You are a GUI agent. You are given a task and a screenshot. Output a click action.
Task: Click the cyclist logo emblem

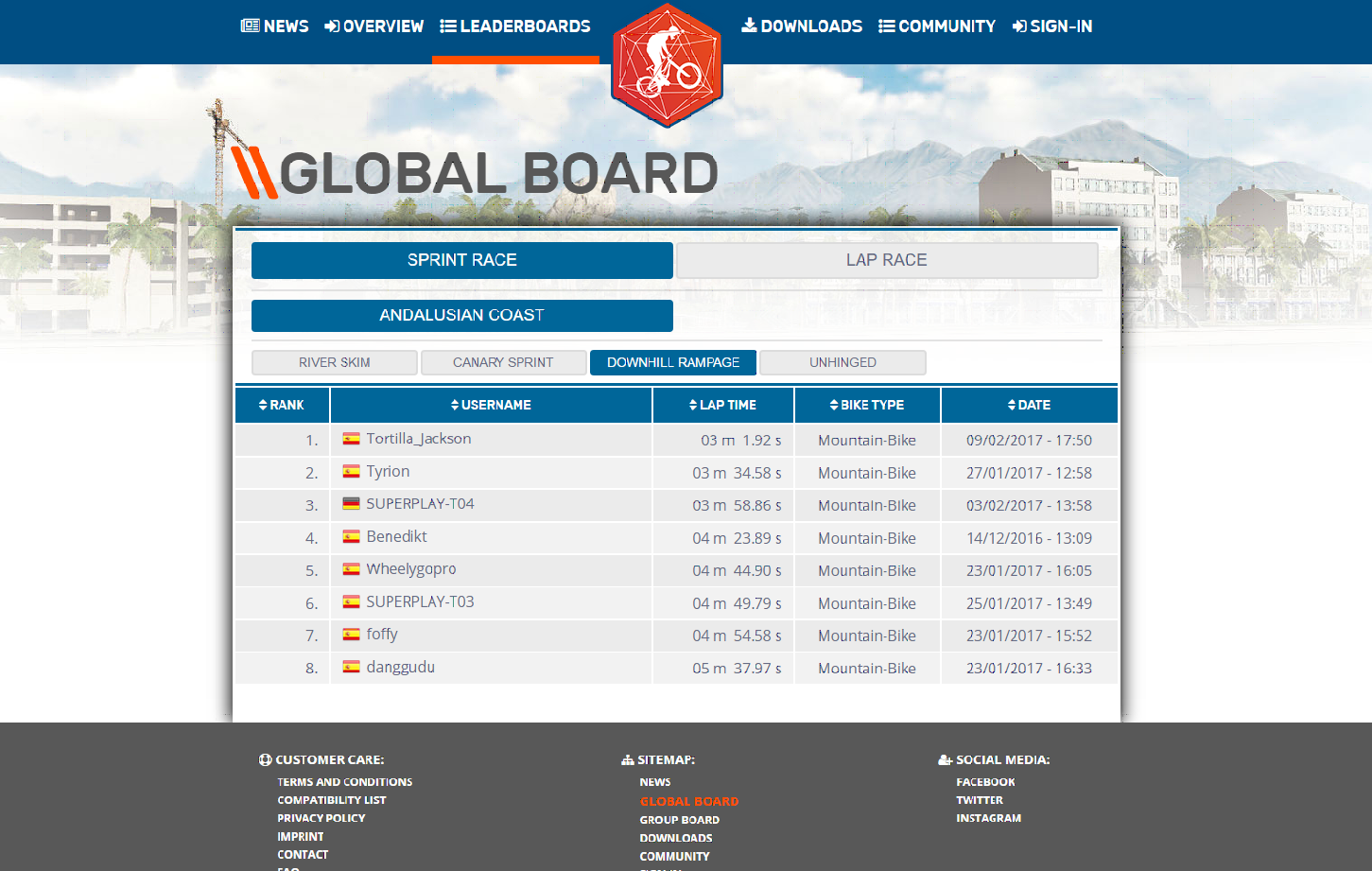click(668, 64)
